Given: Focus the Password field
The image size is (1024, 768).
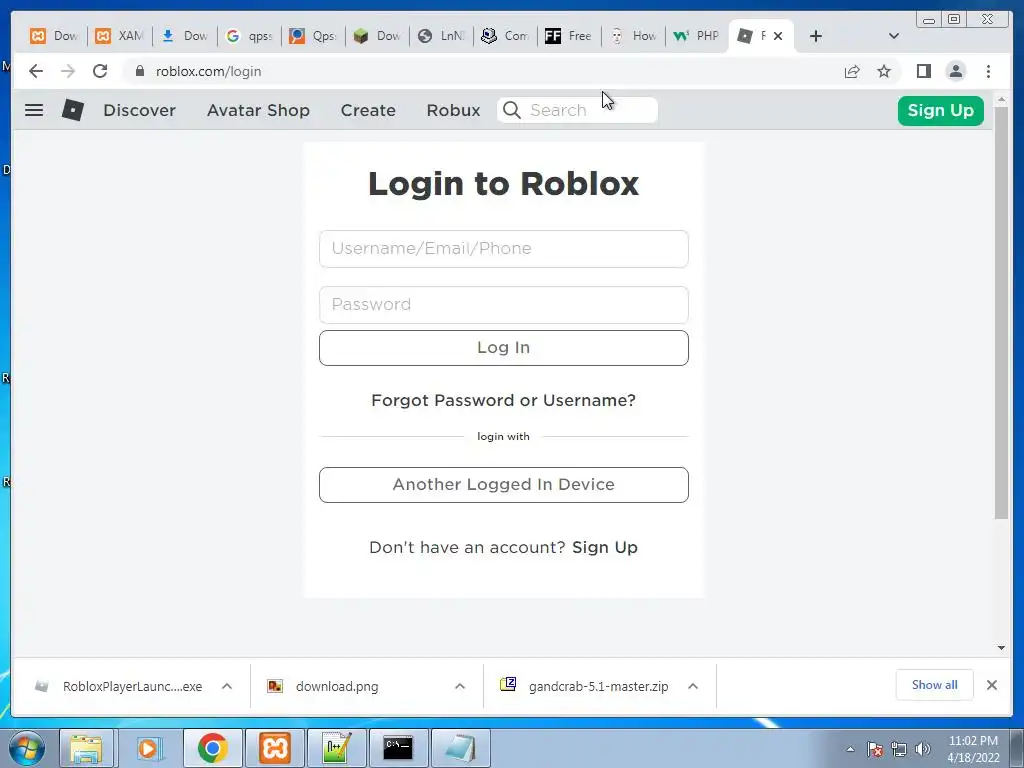Looking at the screenshot, I should pyautogui.click(x=504, y=305).
